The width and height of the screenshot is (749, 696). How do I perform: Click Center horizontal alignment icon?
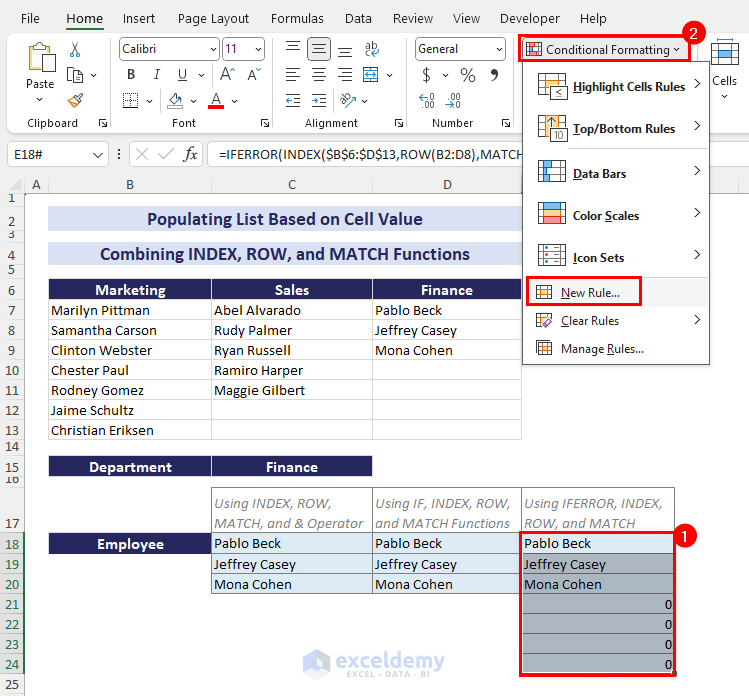[319, 75]
